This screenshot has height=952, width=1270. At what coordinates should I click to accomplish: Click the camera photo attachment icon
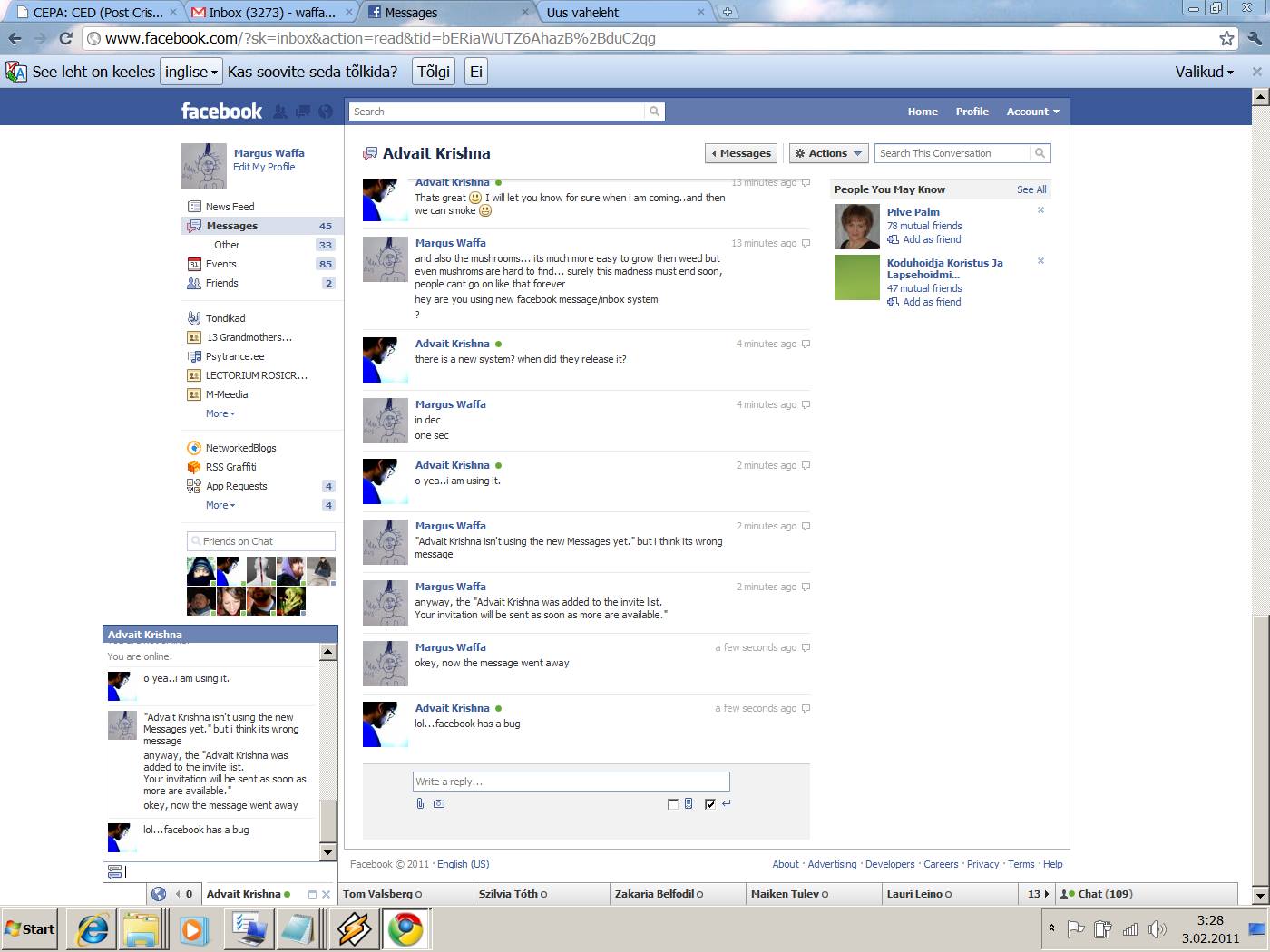439,803
